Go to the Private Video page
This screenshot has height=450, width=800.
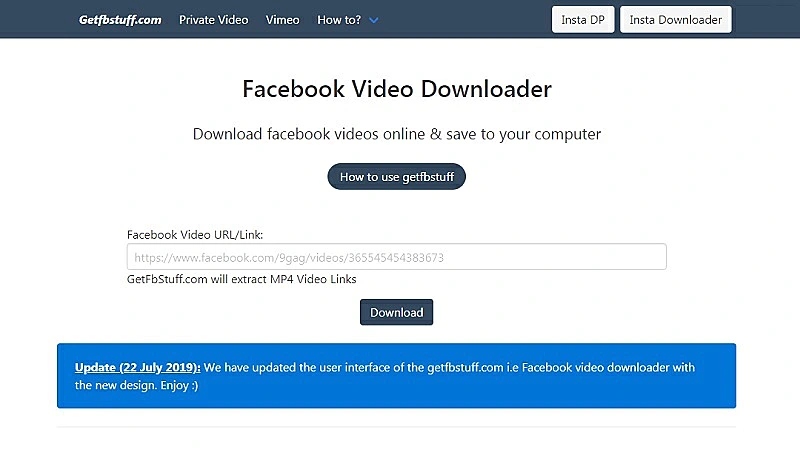coord(213,20)
